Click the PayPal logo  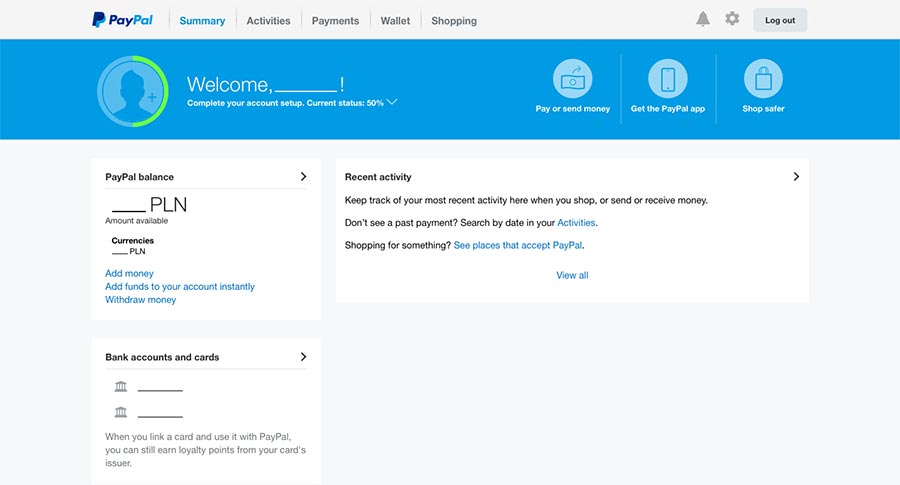tap(122, 19)
